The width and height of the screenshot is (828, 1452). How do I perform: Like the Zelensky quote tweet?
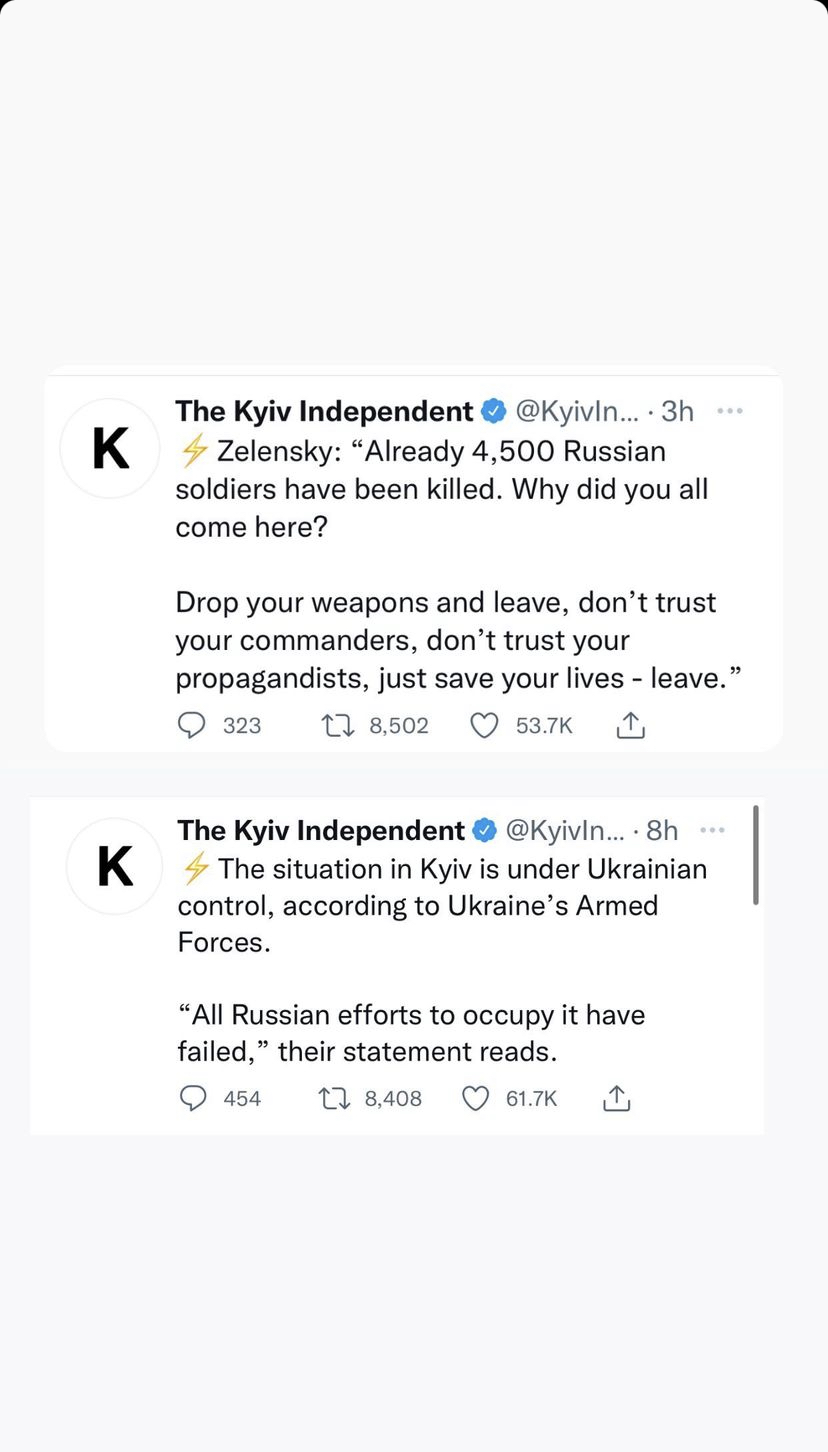[485, 725]
